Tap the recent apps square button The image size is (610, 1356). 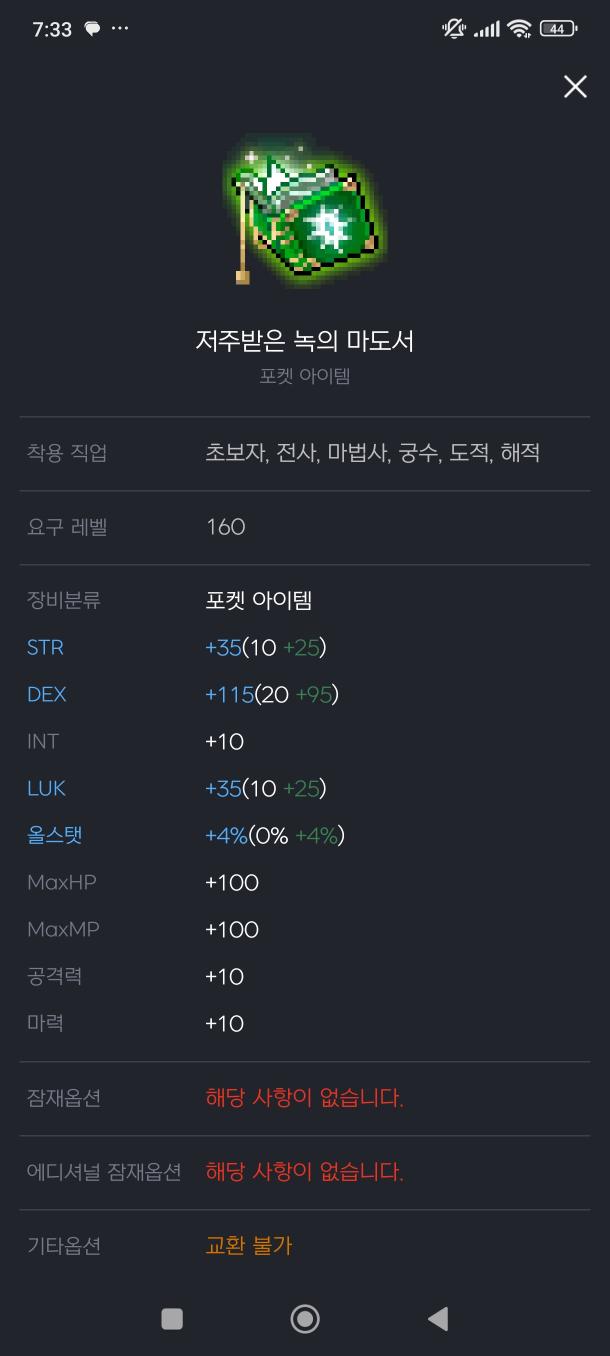pos(170,1319)
